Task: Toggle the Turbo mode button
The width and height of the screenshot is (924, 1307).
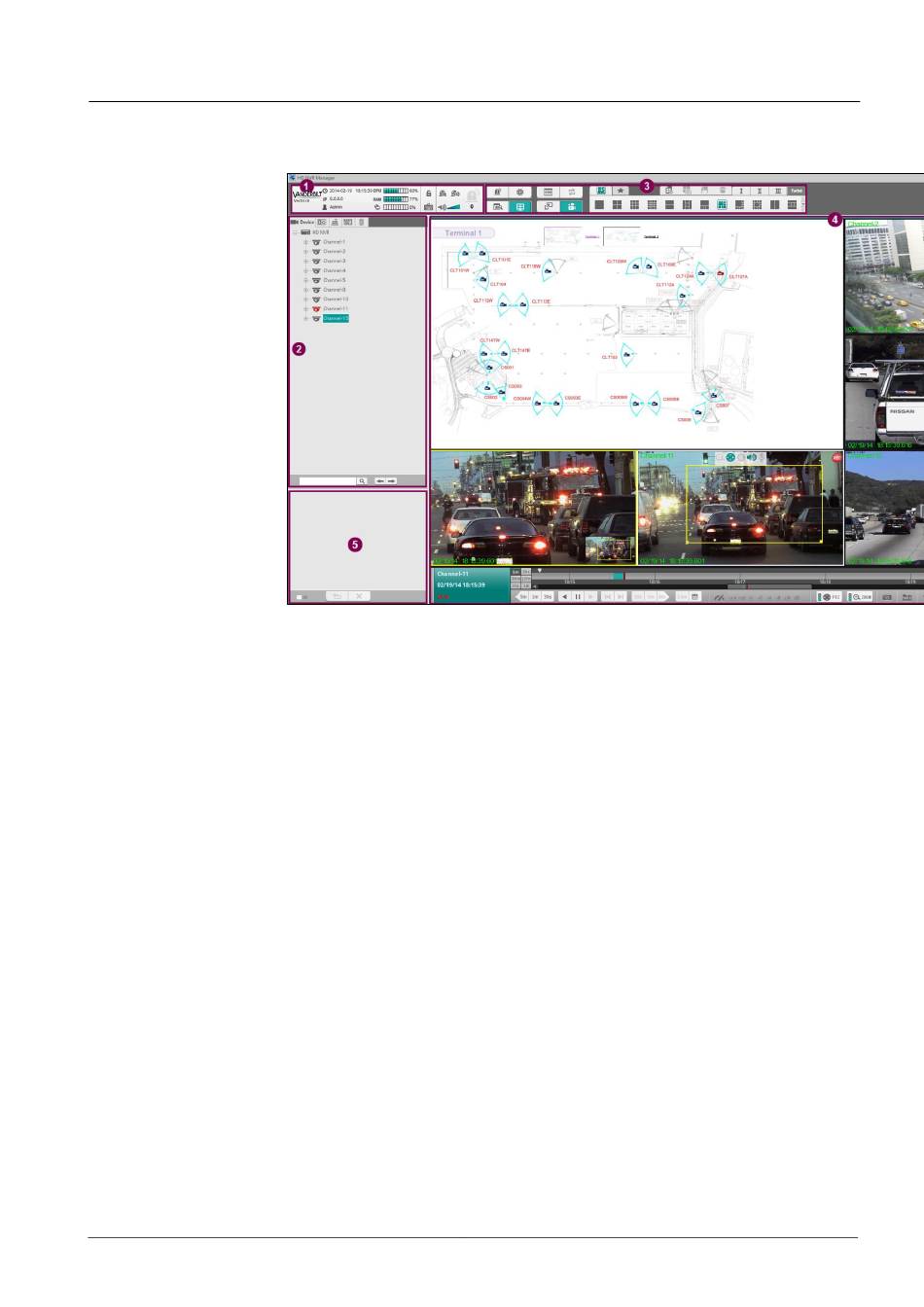Action: click(796, 191)
